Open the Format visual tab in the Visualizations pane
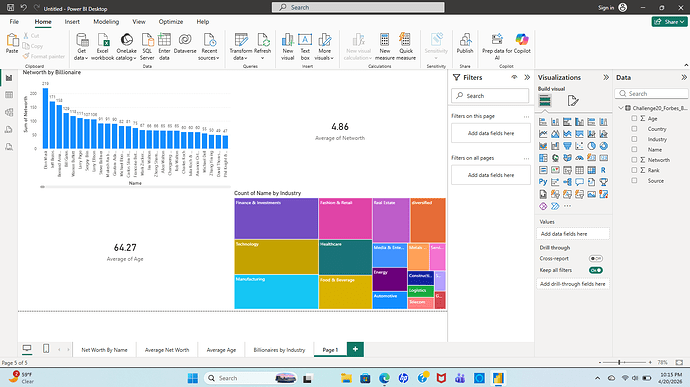690x387 pixels. pos(573,101)
